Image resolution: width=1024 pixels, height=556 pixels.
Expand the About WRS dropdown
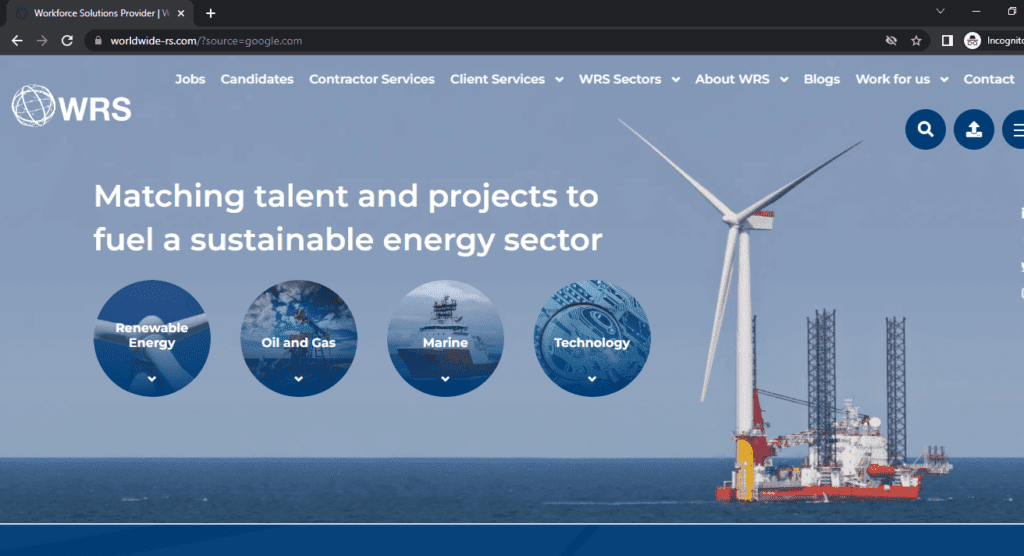pos(741,79)
